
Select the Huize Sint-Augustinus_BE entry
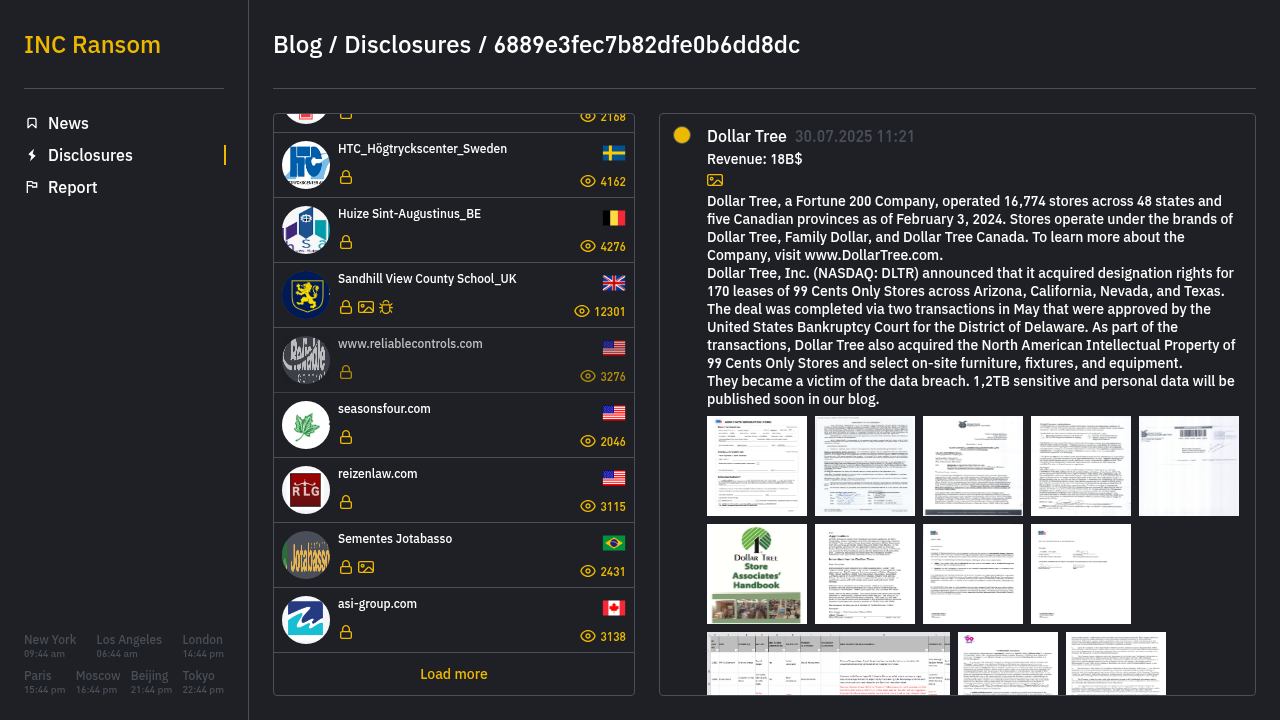click(x=454, y=230)
